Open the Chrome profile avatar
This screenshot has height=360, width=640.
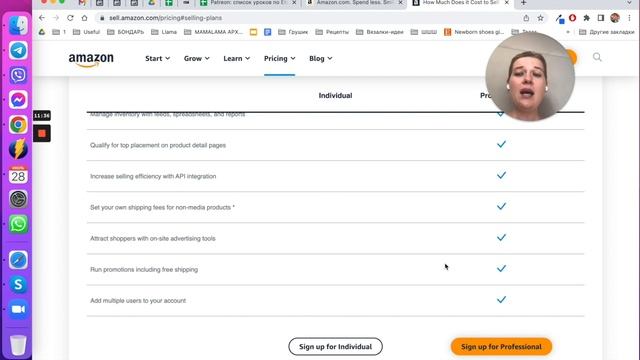tap(615, 18)
